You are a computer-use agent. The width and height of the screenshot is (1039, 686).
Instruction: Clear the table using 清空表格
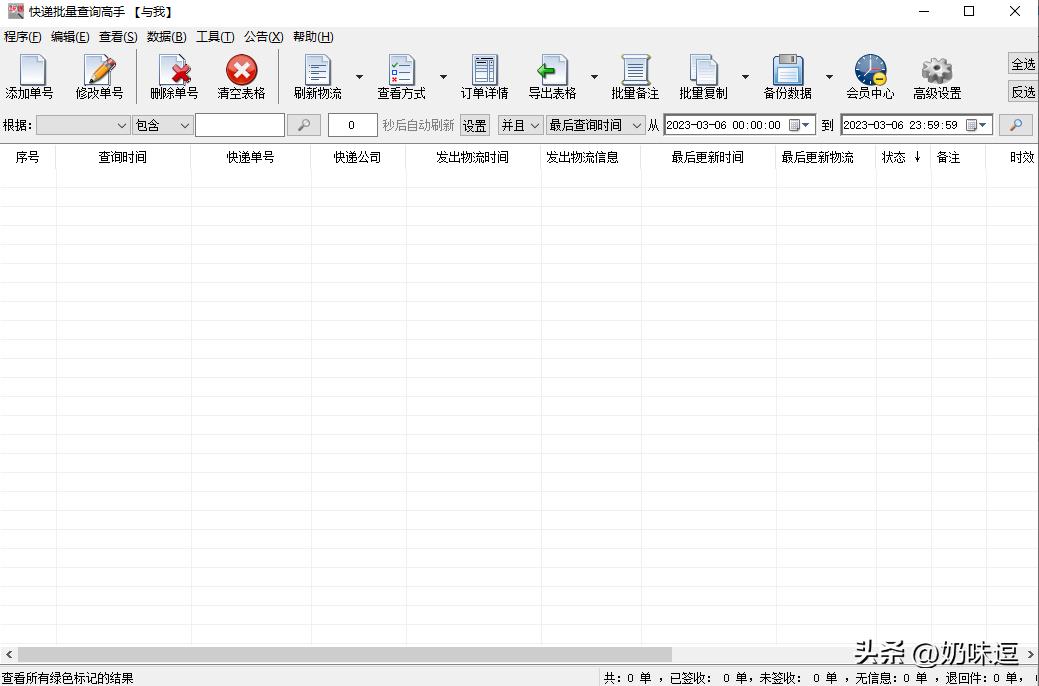point(240,76)
